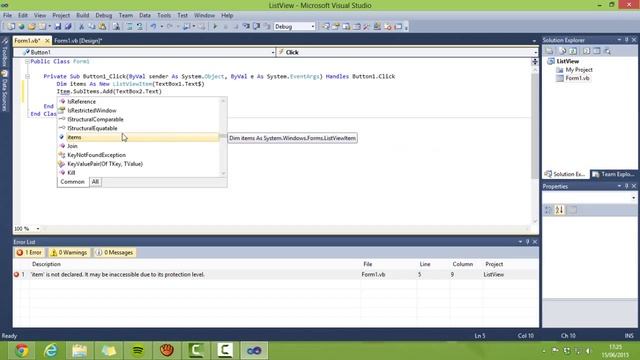
Task: Click Property Pages icon in Properties panel
Action: pos(573,210)
